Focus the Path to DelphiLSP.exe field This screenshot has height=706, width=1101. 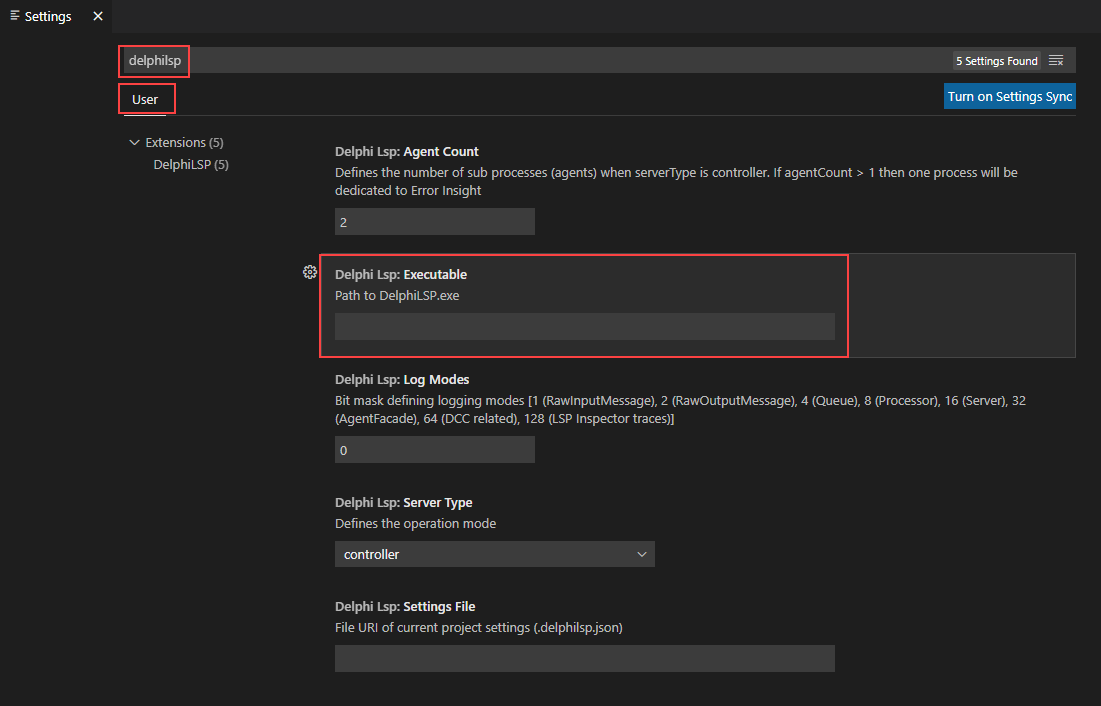pyautogui.click(x=584, y=327)
